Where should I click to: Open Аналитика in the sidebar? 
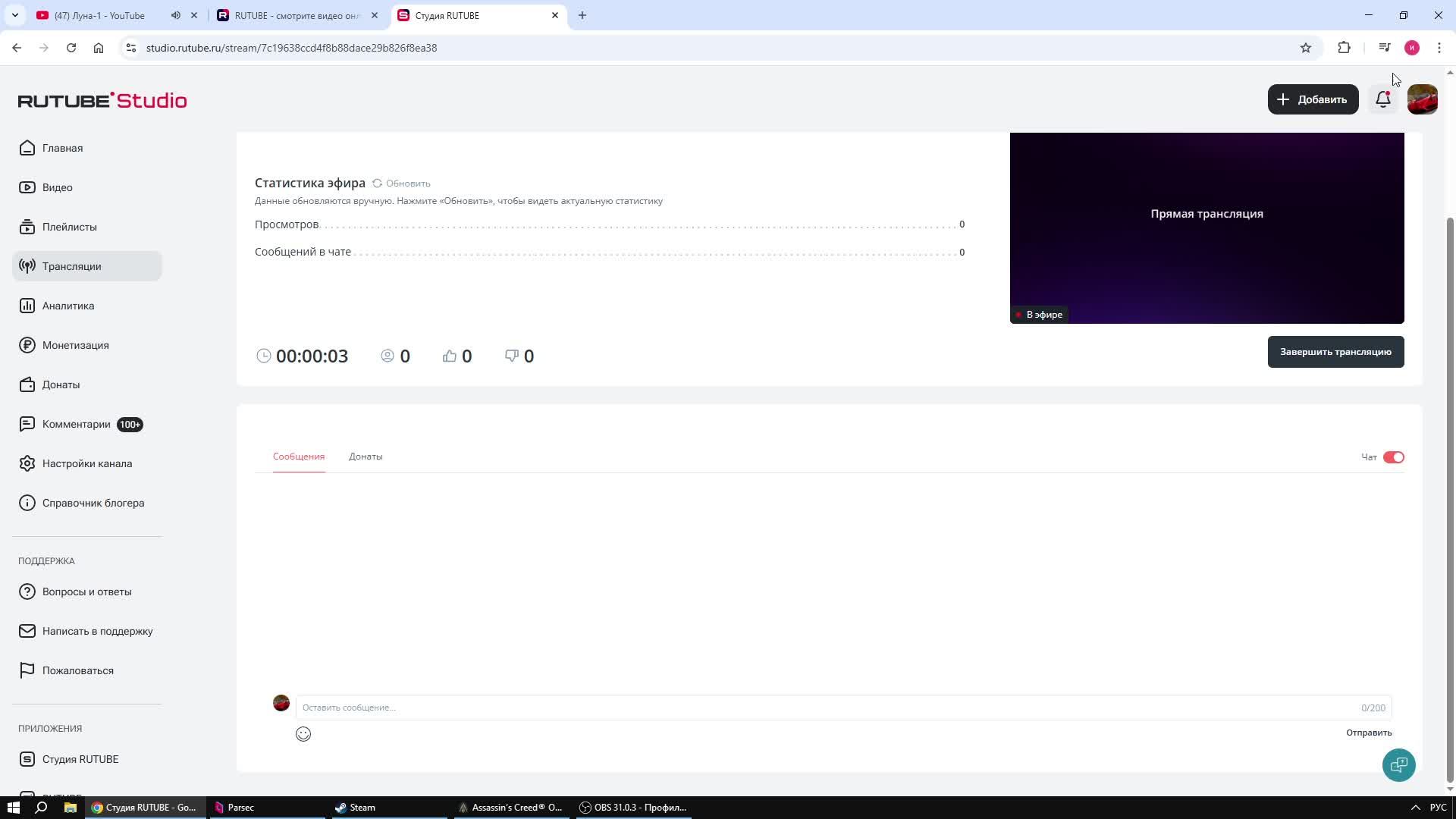point(68,306)
